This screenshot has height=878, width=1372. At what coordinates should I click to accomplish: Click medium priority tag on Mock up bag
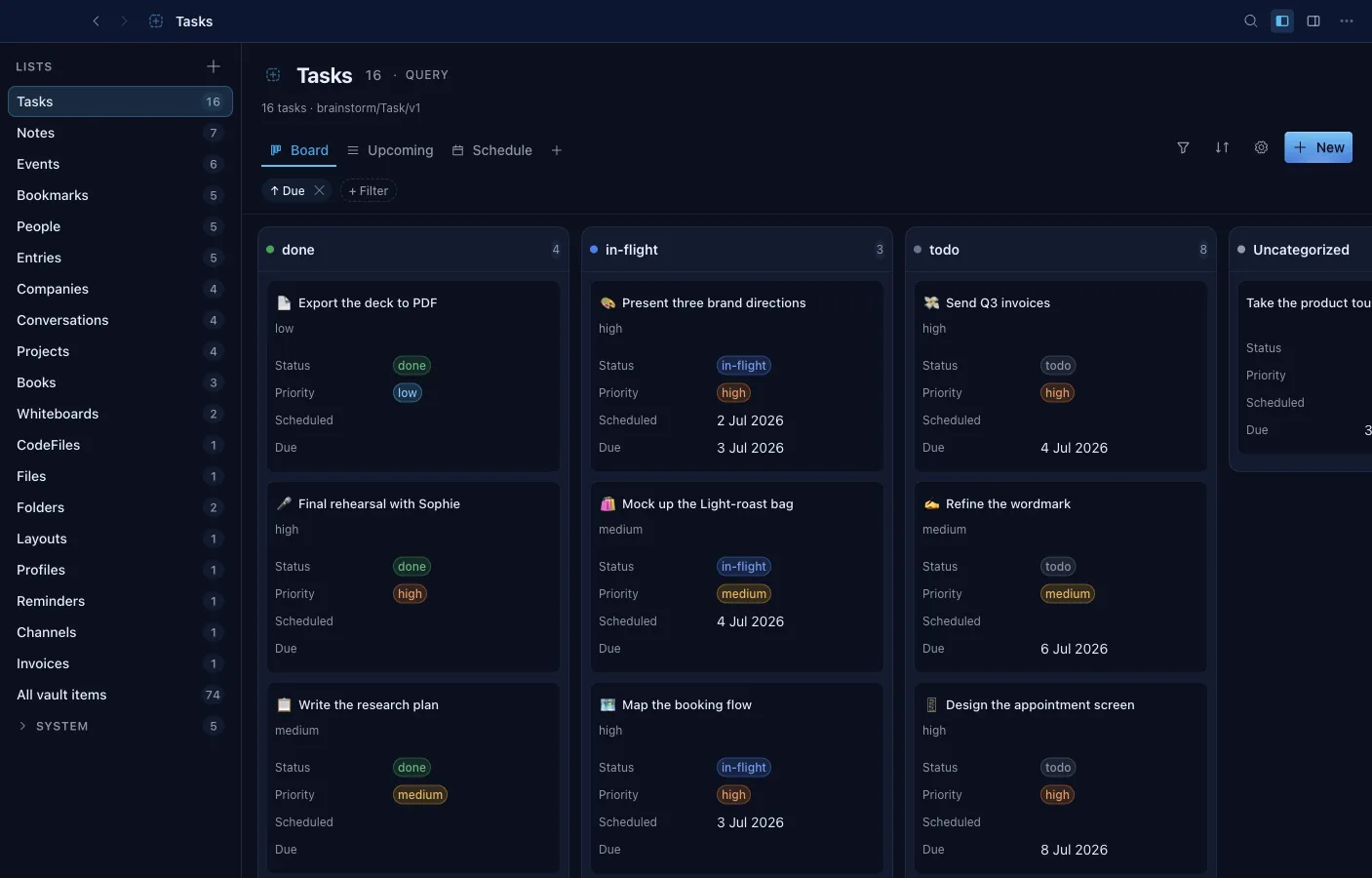point(744,594)
